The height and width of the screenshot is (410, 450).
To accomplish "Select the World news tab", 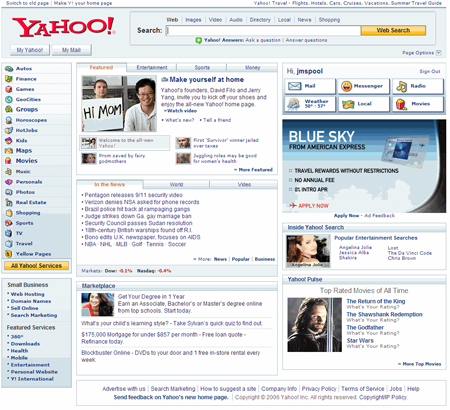I will 176,184.
